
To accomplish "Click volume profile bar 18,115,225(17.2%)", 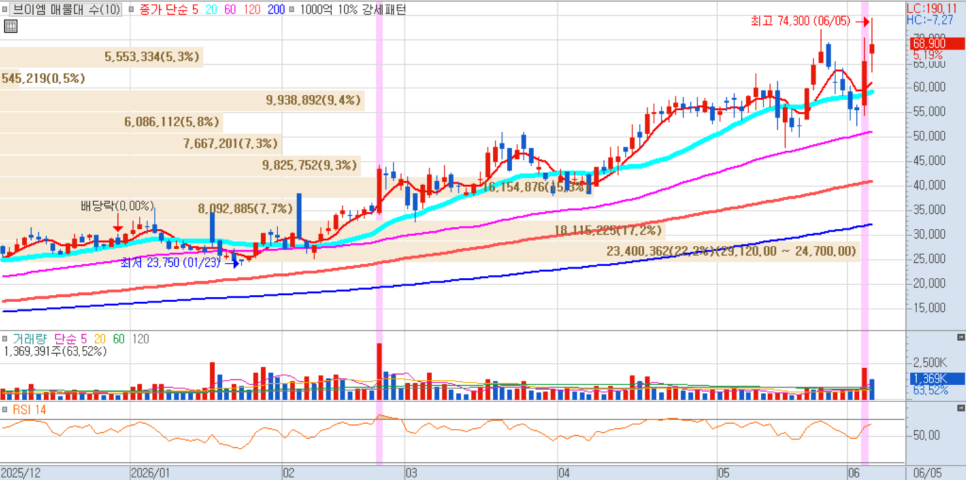I will (333, 231).
